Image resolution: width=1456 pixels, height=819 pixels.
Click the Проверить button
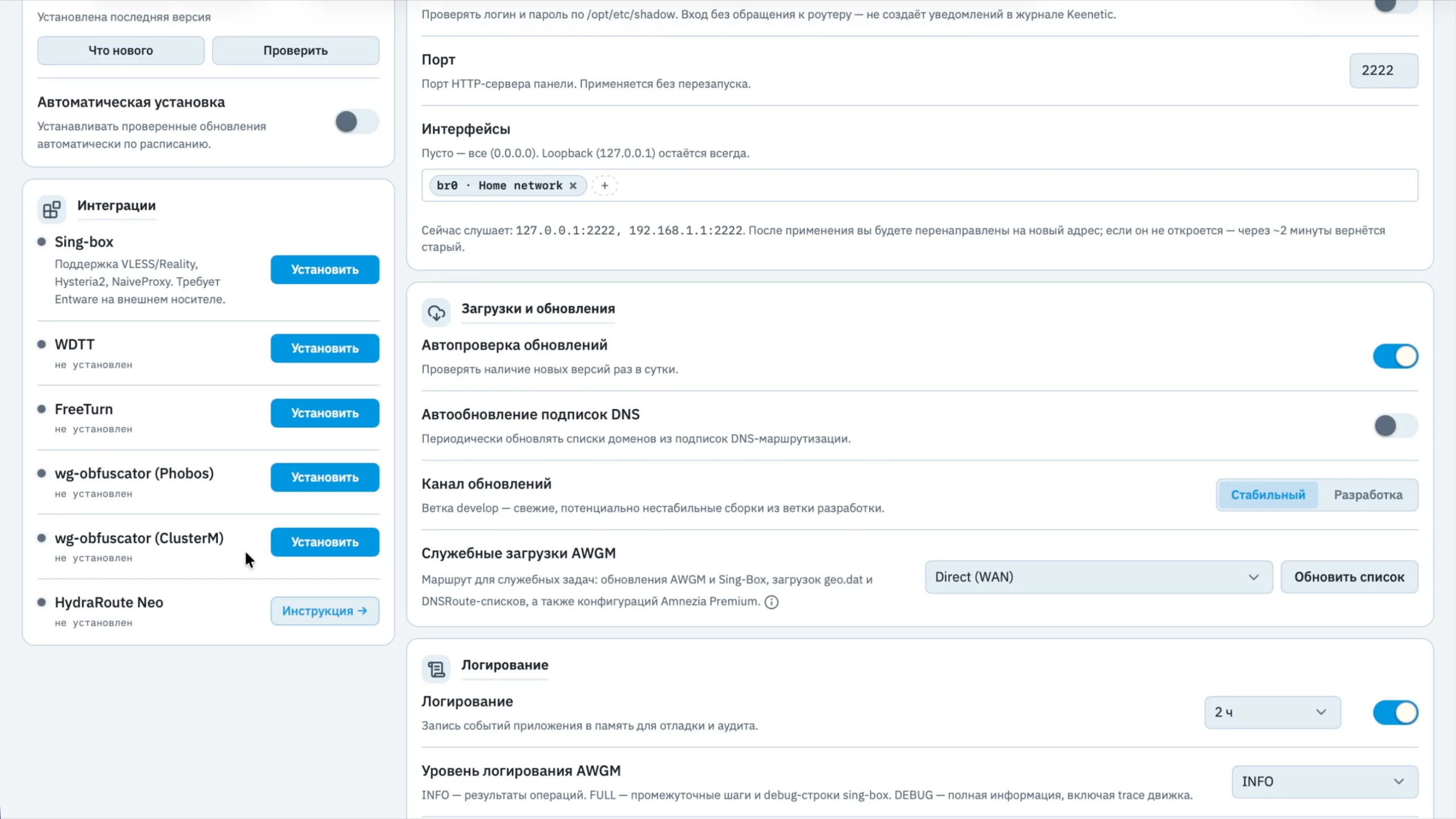(x=296, y=50)
